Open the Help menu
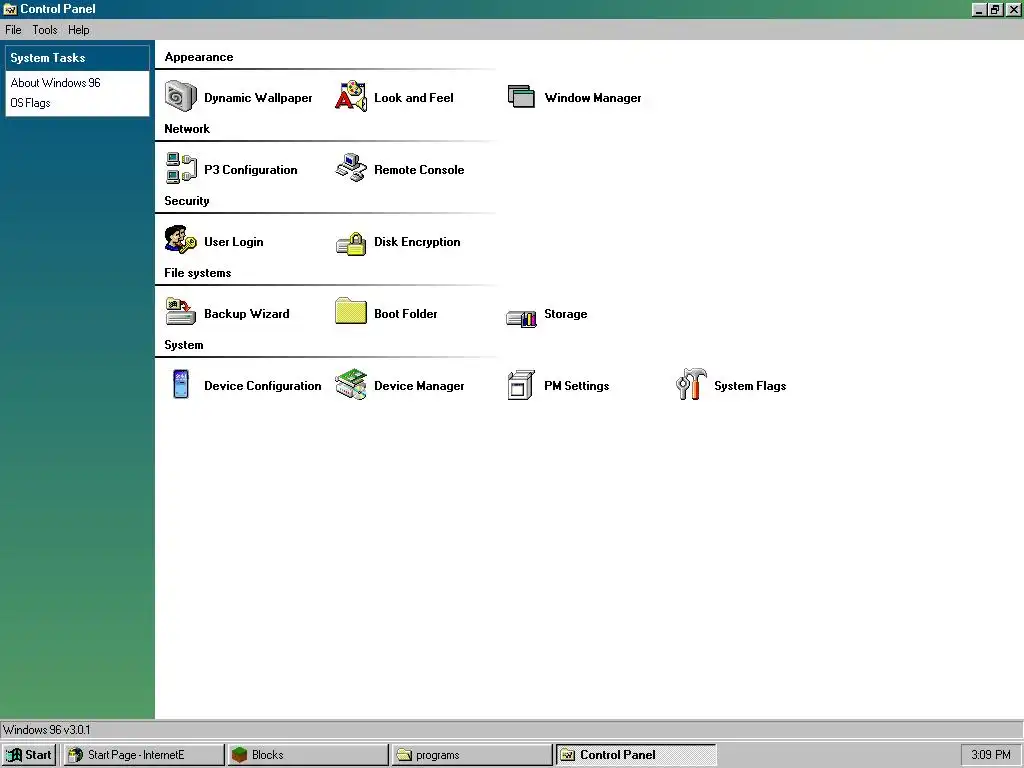The width and height of the screenshot is (1024, 768). click(x=78, y=30)
